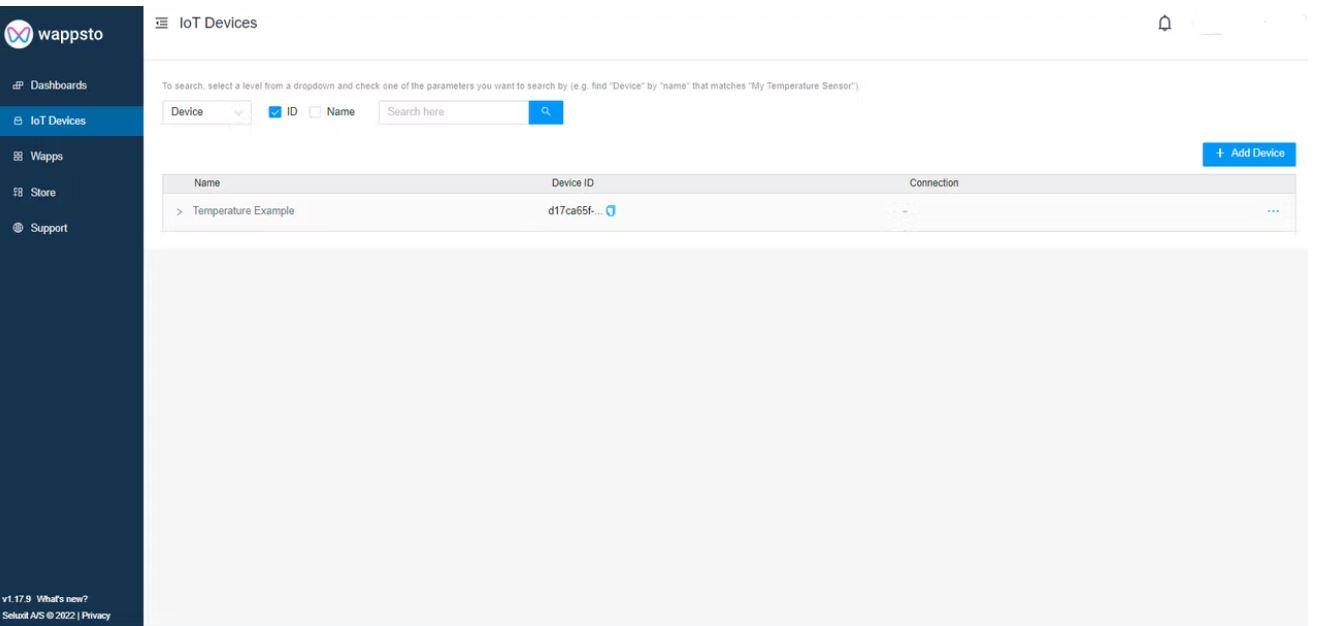Check the Name search checkbox
1343x626 pixels.
pos(315,112)
